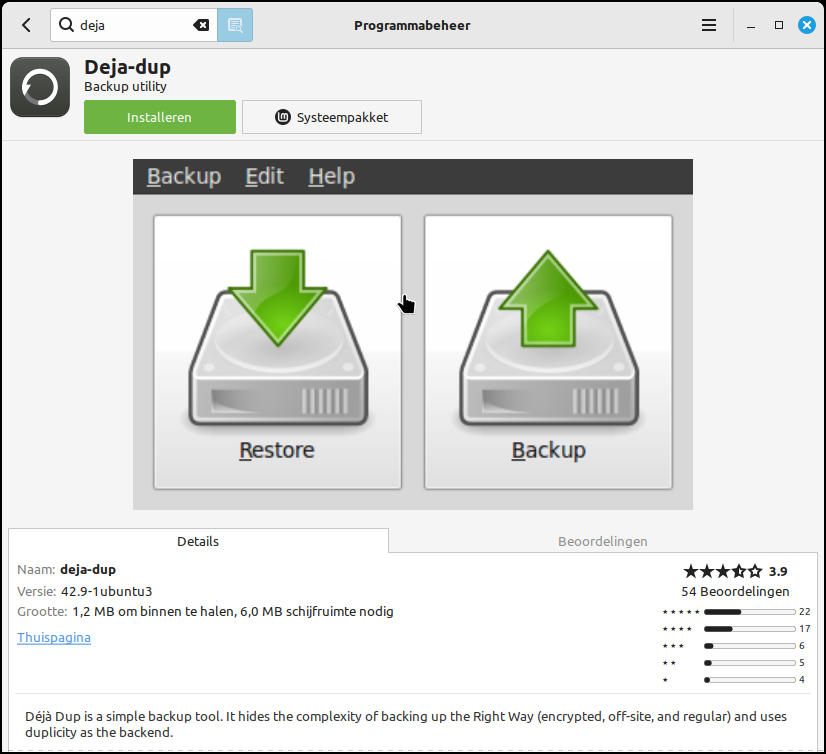Click the Systeempakket button

[x=332, y=117]
